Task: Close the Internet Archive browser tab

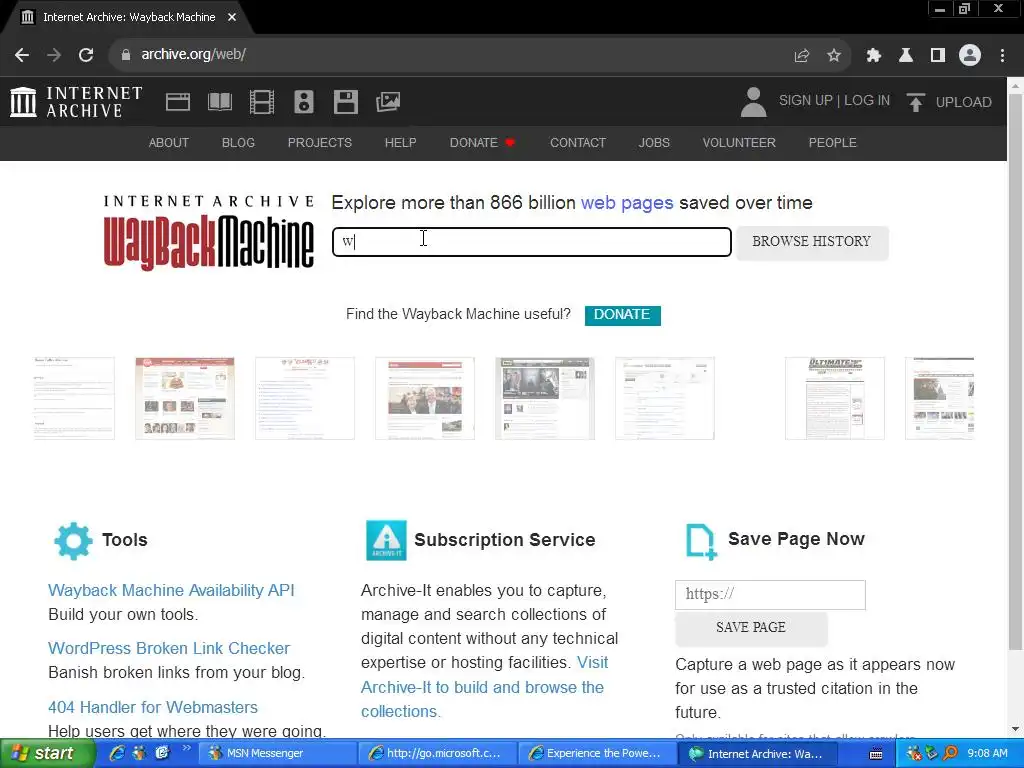Action: (232, 17)
